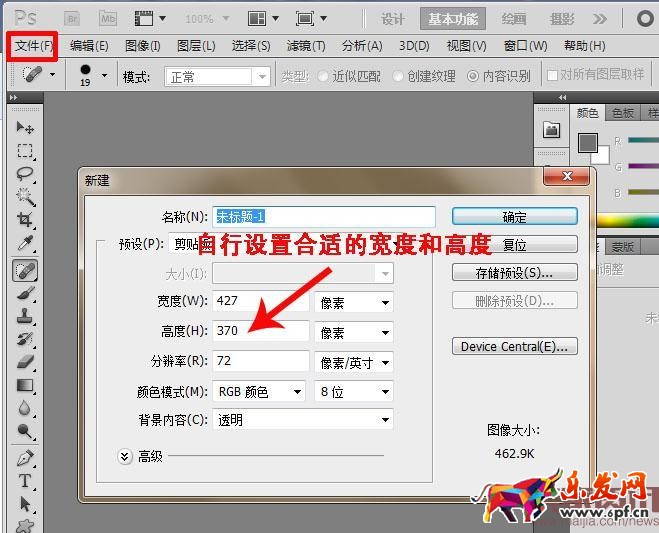Select the Content-Aware radio option
Viewport: 659px width, 533px height.
point(472,76)
